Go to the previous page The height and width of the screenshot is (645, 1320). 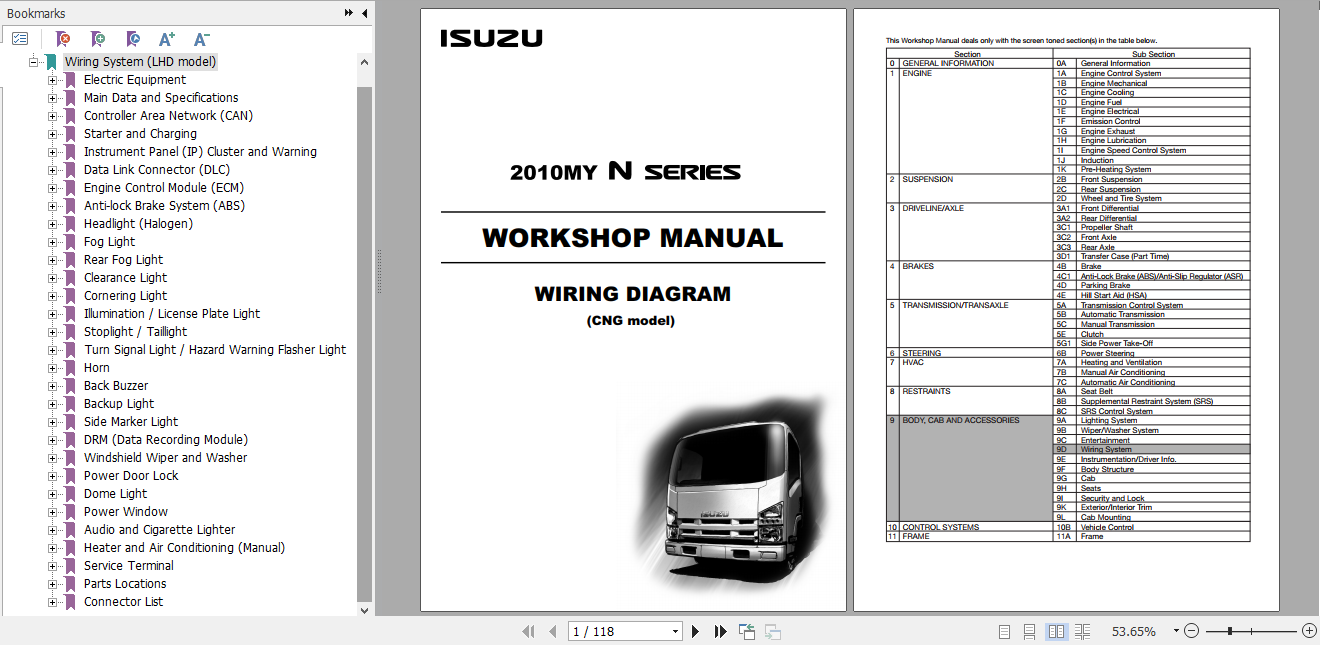553,631
